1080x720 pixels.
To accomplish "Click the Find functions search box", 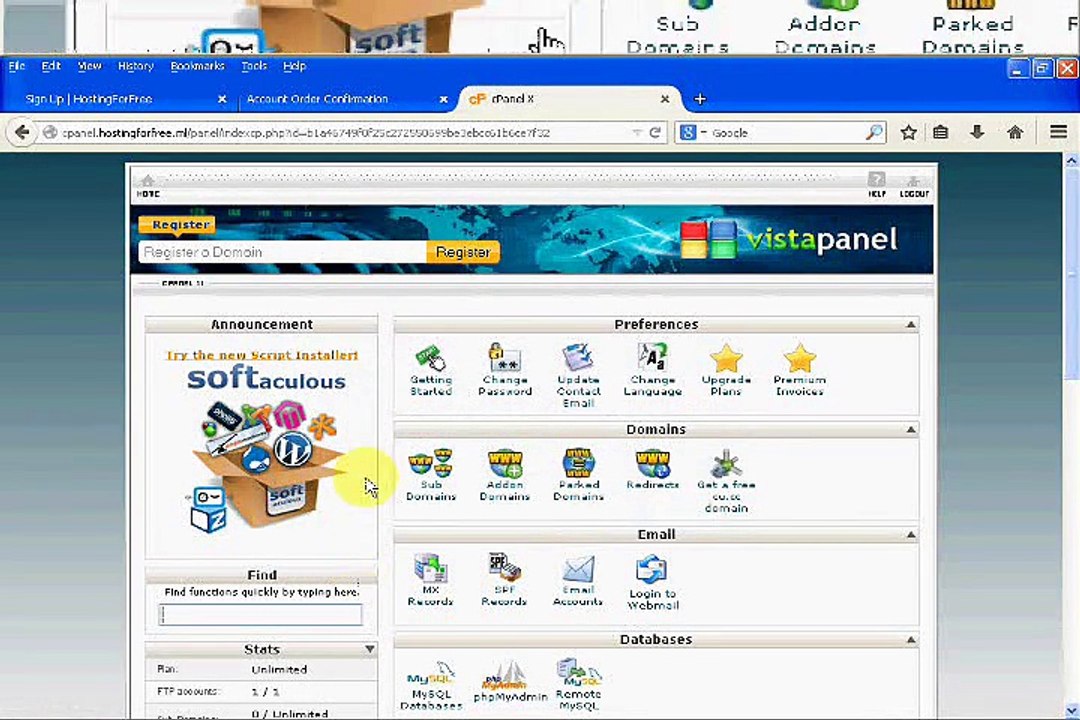I will click(x=260, y=615).
